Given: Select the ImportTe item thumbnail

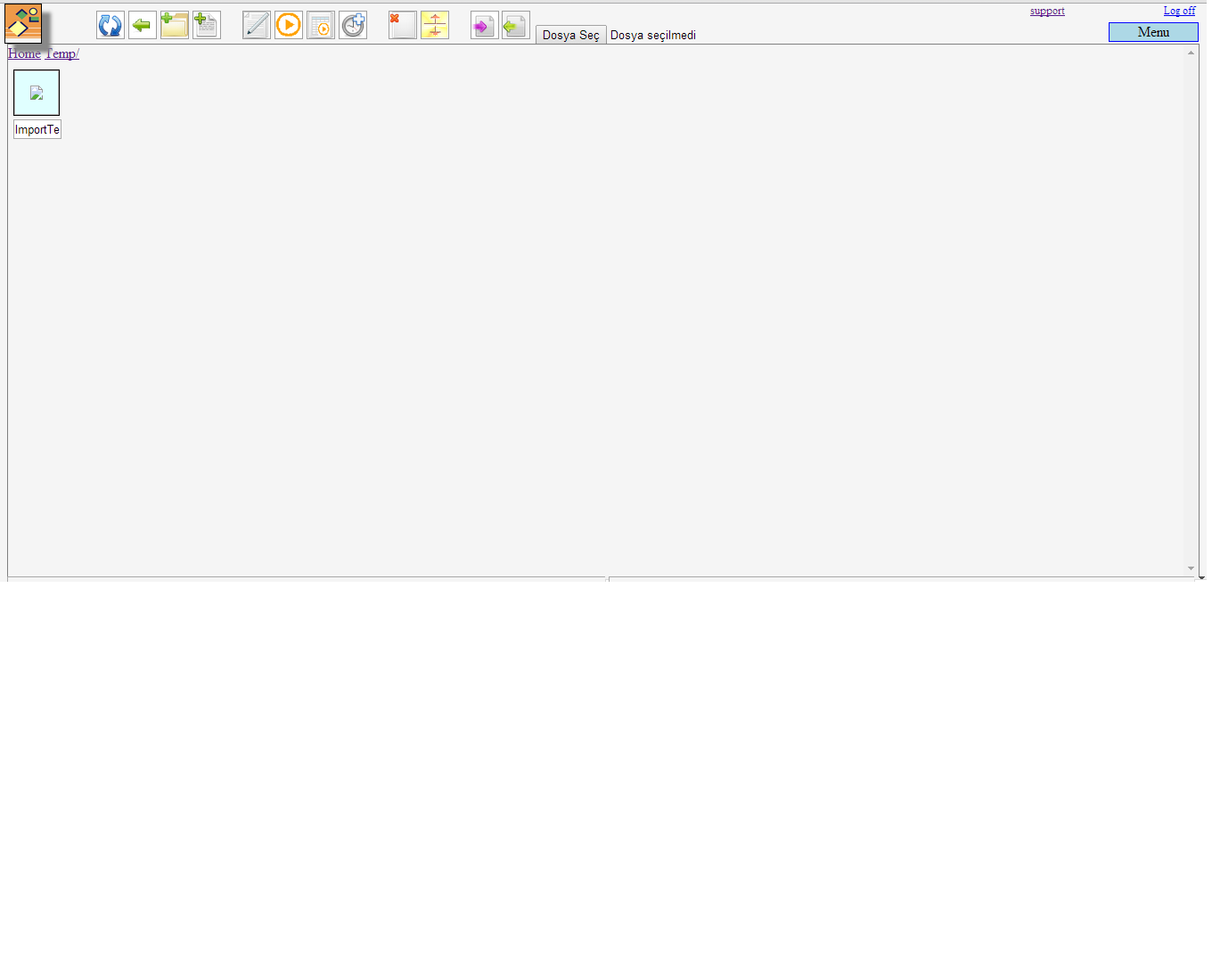Looking at the screenshot, I should tap(37, 93).
